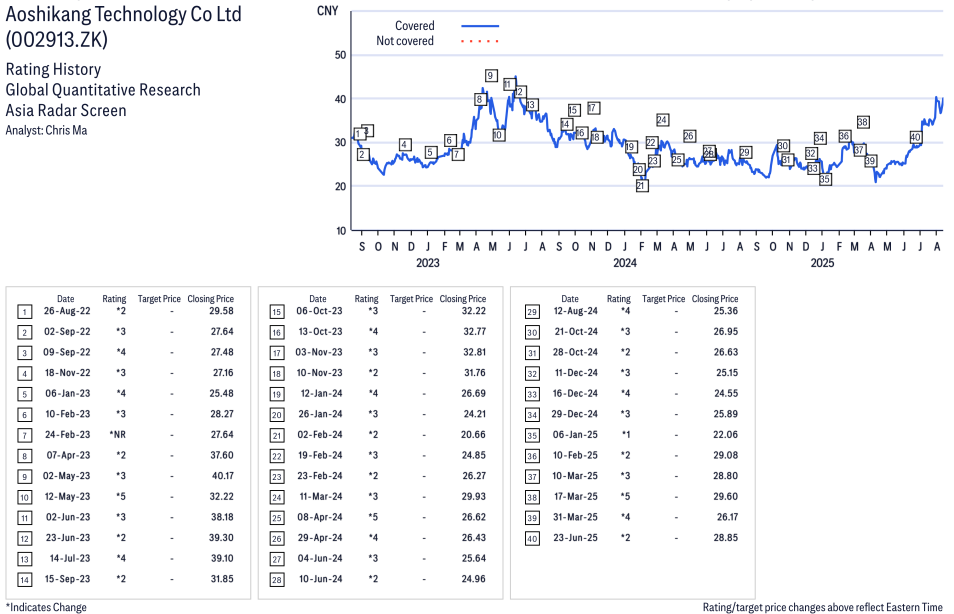
Task: Click the Rating History heading
Action: point(54,69)
